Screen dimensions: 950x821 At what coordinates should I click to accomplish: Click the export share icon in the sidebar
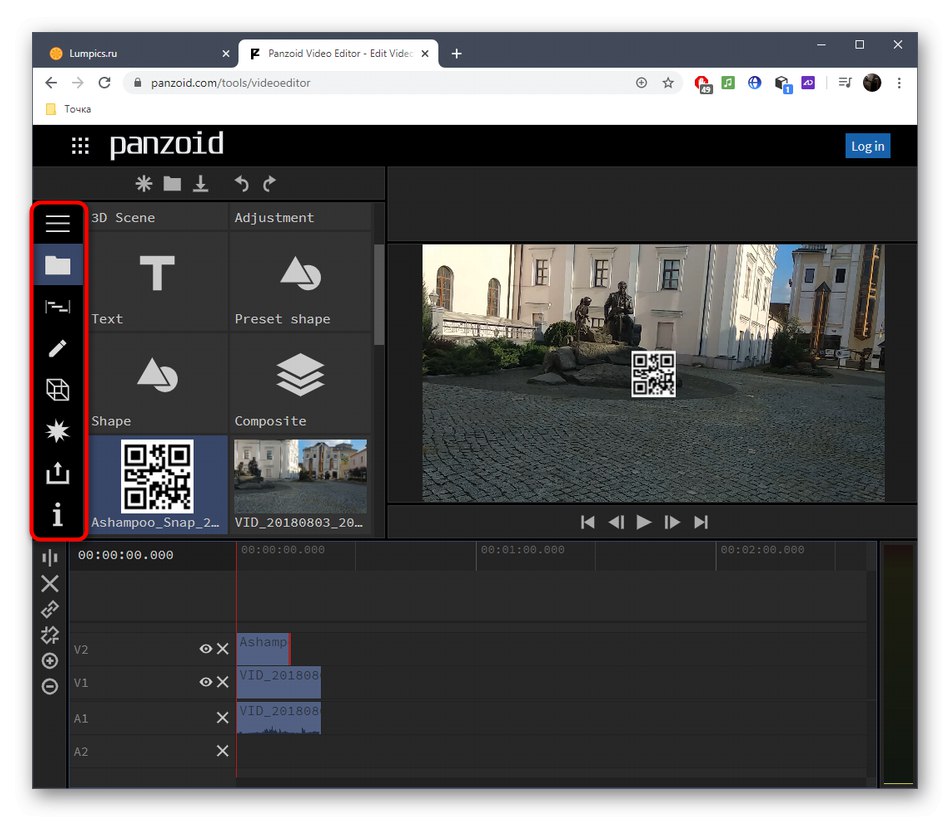tap(58, 473)
